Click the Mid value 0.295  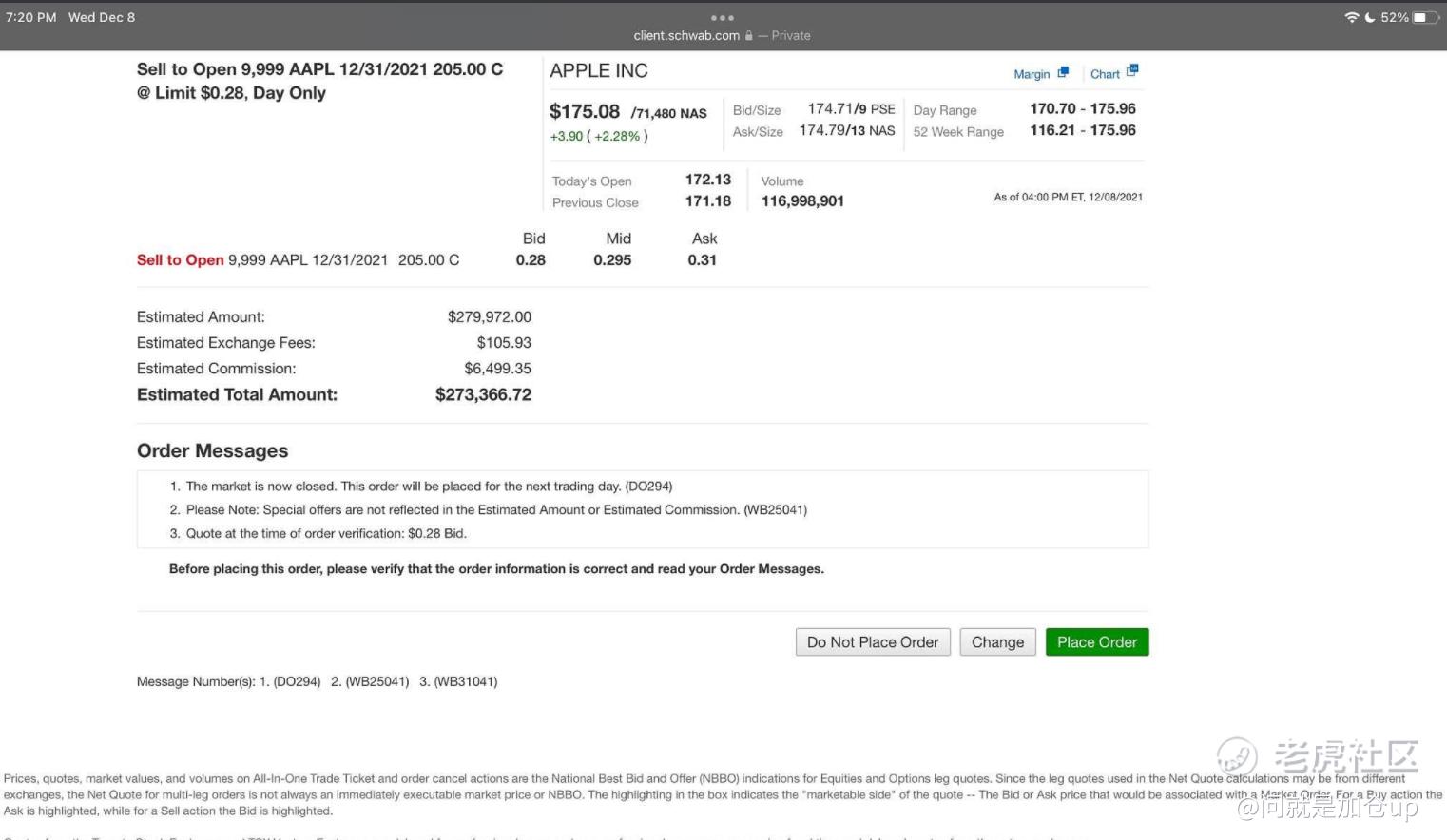click(x=612, y=260)
